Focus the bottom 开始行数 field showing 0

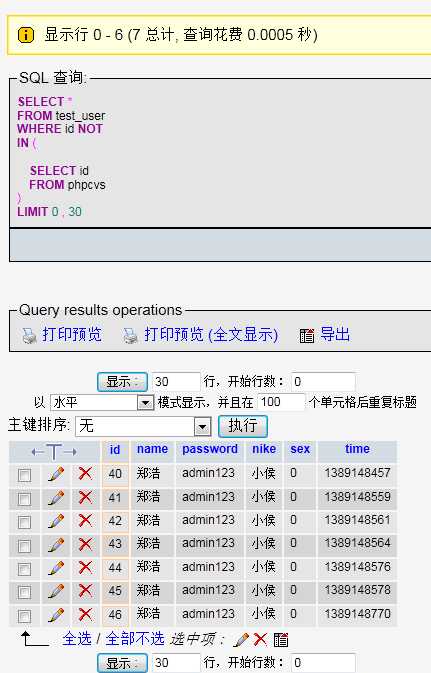pos(323,663)
